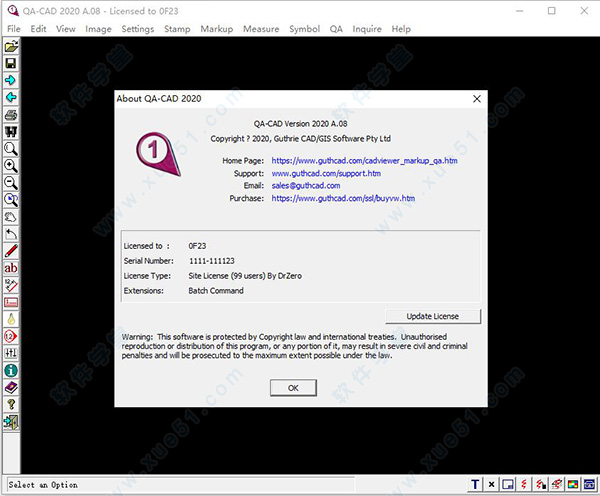Screen dimensions: 600x496
Task: Close the About QA-CAD 2020 dialog
Action: (x=477, y=99)
